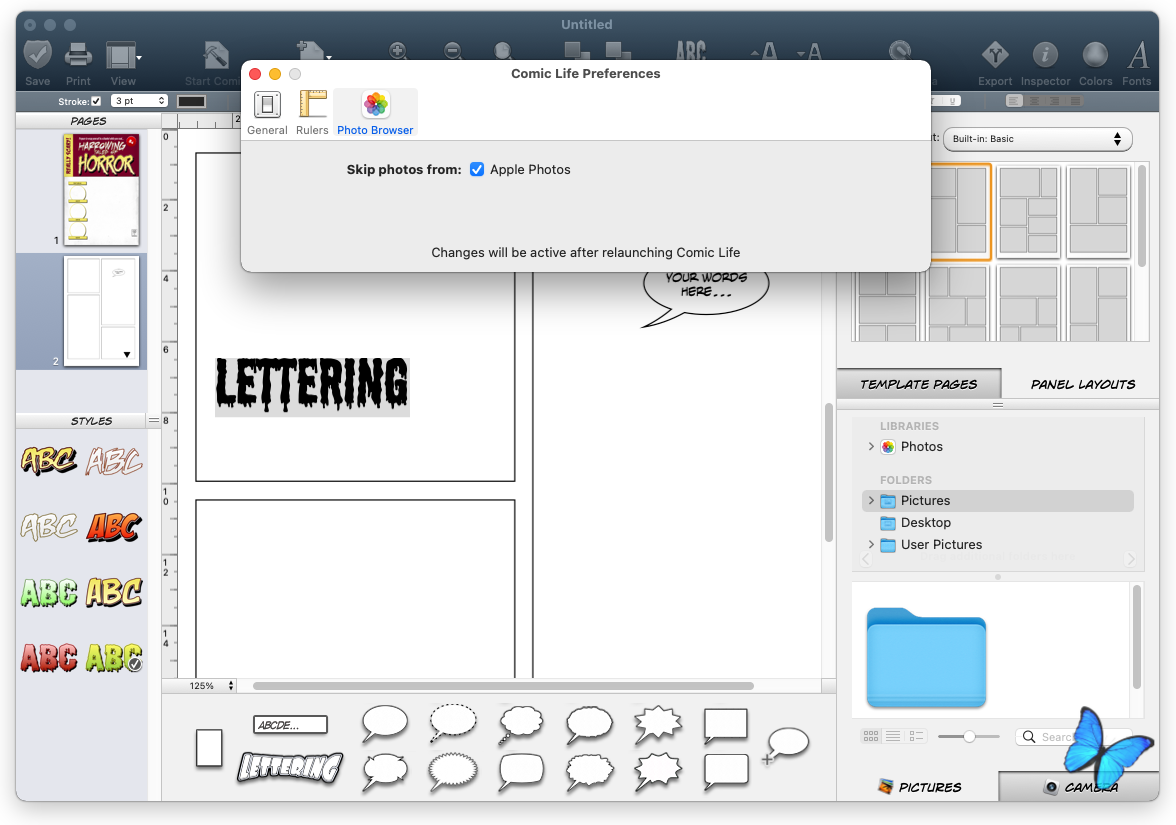Open the Fonts panel

pyautogui.click(x=1137, y=56)
